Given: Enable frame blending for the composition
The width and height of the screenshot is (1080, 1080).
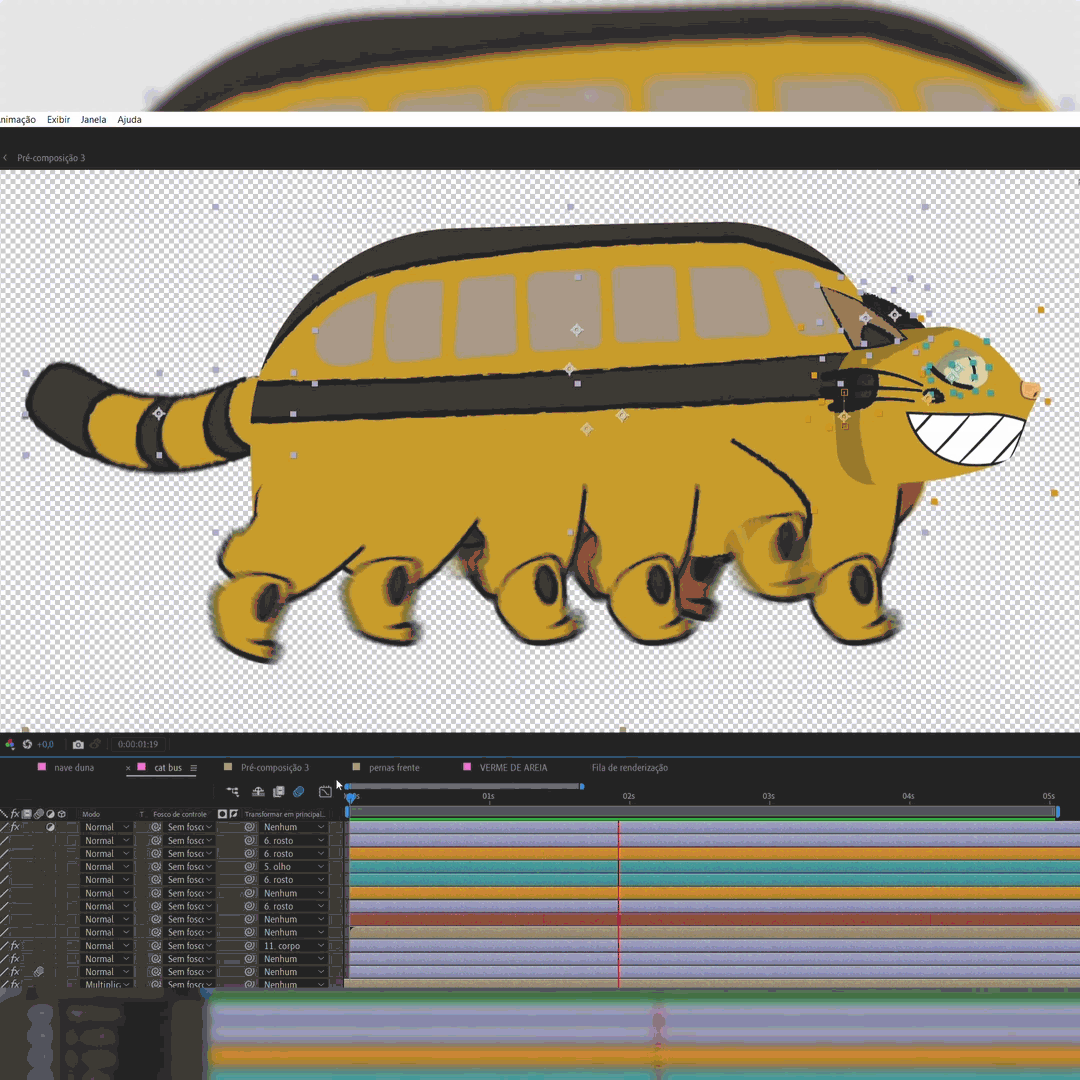Looking at the screenshot, I should [x=278, y=791].
